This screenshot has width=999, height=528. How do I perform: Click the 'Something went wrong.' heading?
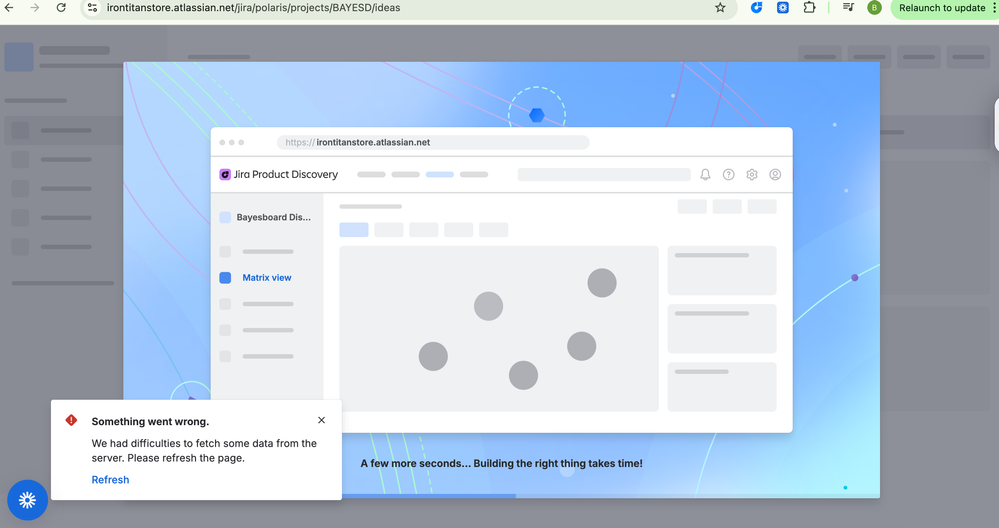coord(150,422)
